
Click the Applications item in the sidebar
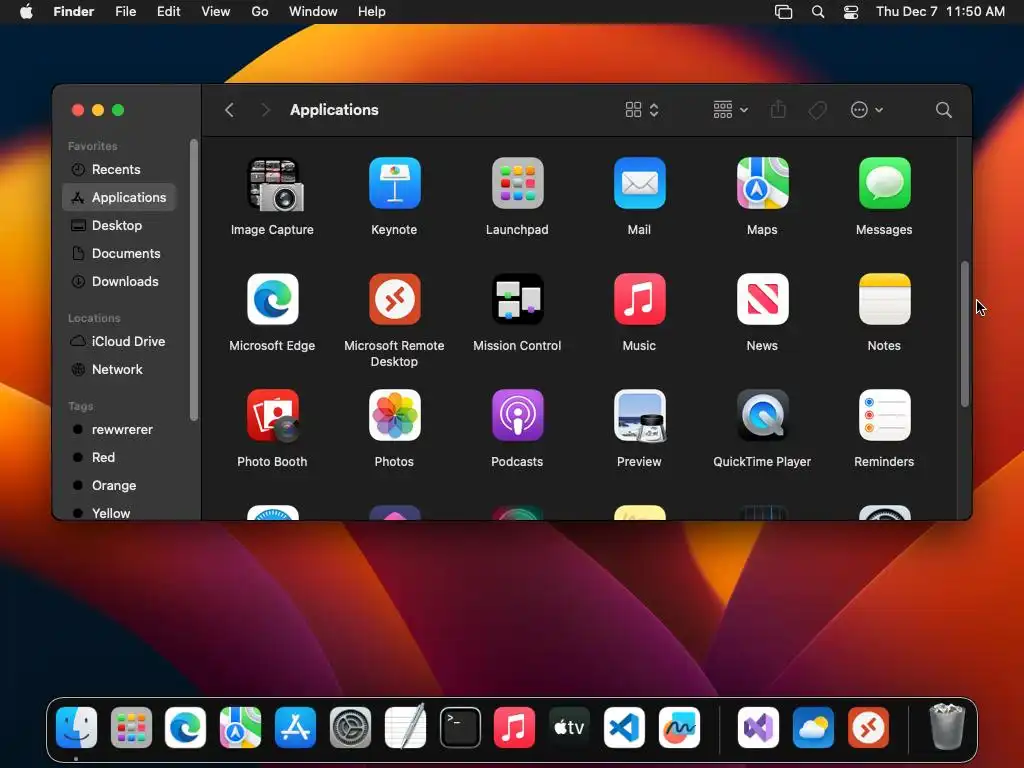(x=119, y=197)
